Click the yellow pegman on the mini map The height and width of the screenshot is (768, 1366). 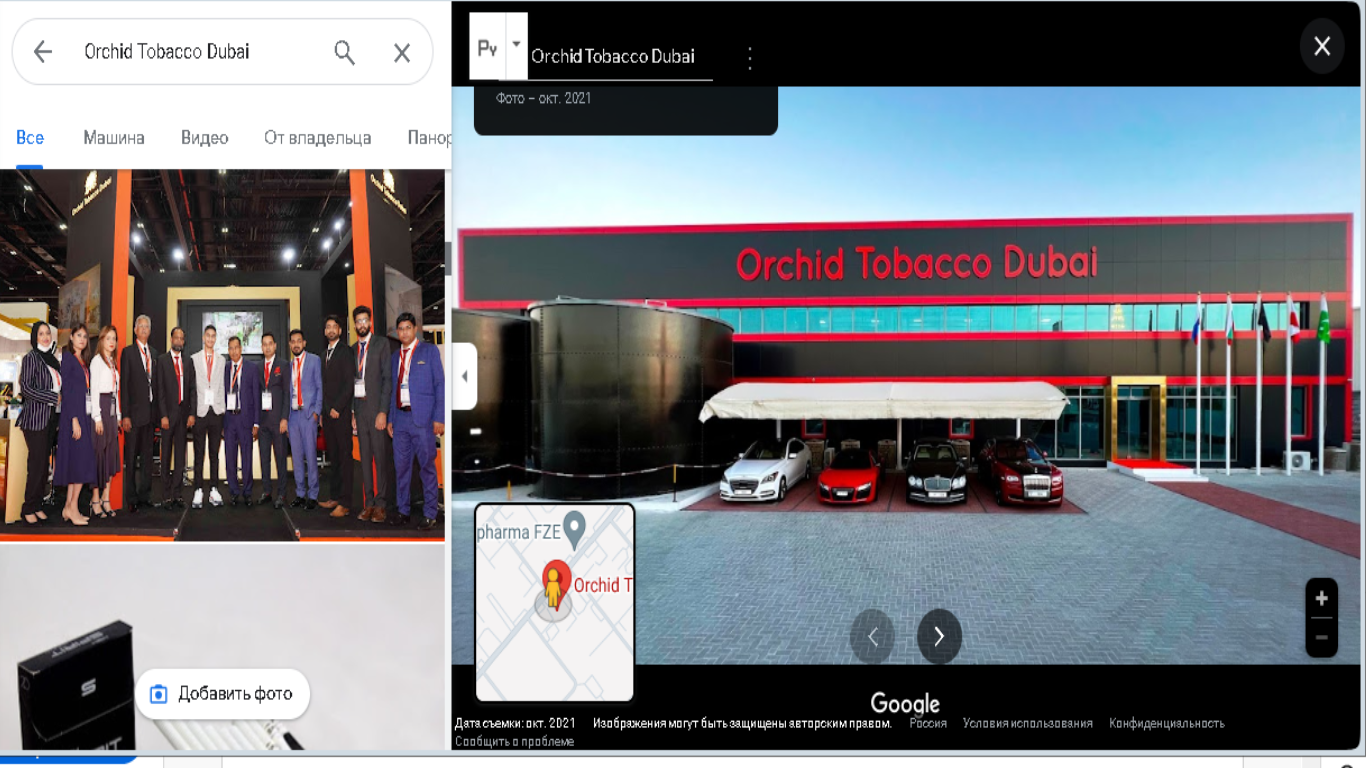pos(553,590)
